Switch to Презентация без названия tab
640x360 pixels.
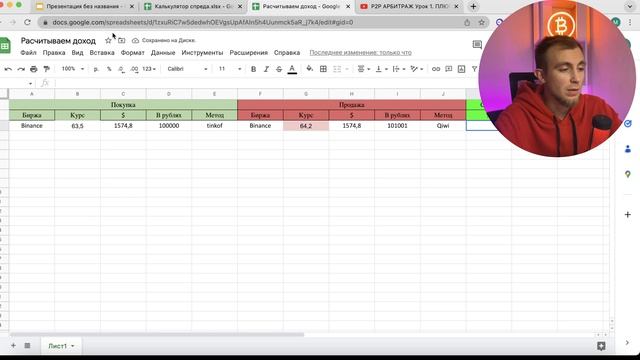click(x=84, y=7)
